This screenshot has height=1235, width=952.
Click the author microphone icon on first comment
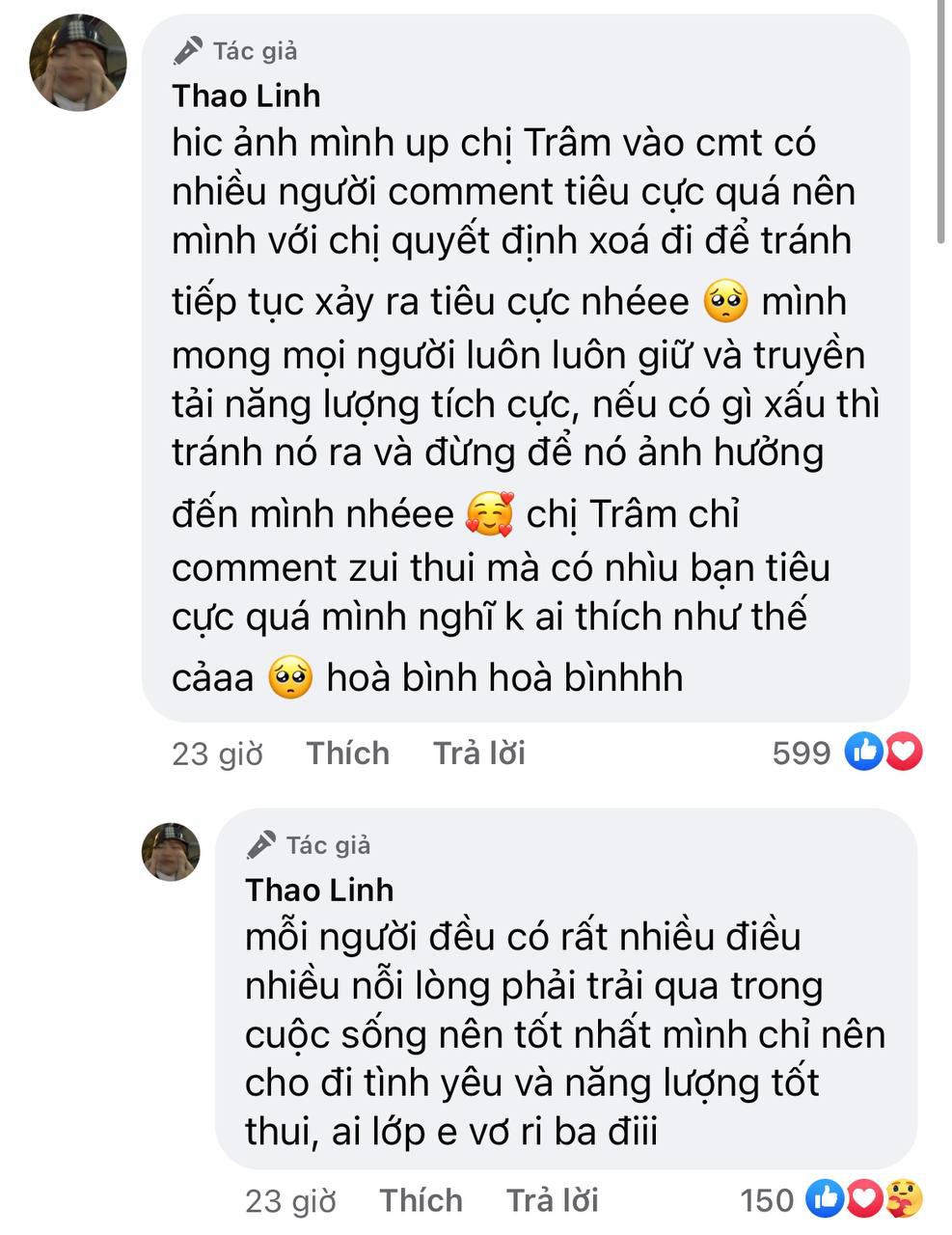(x=188, y=50)
